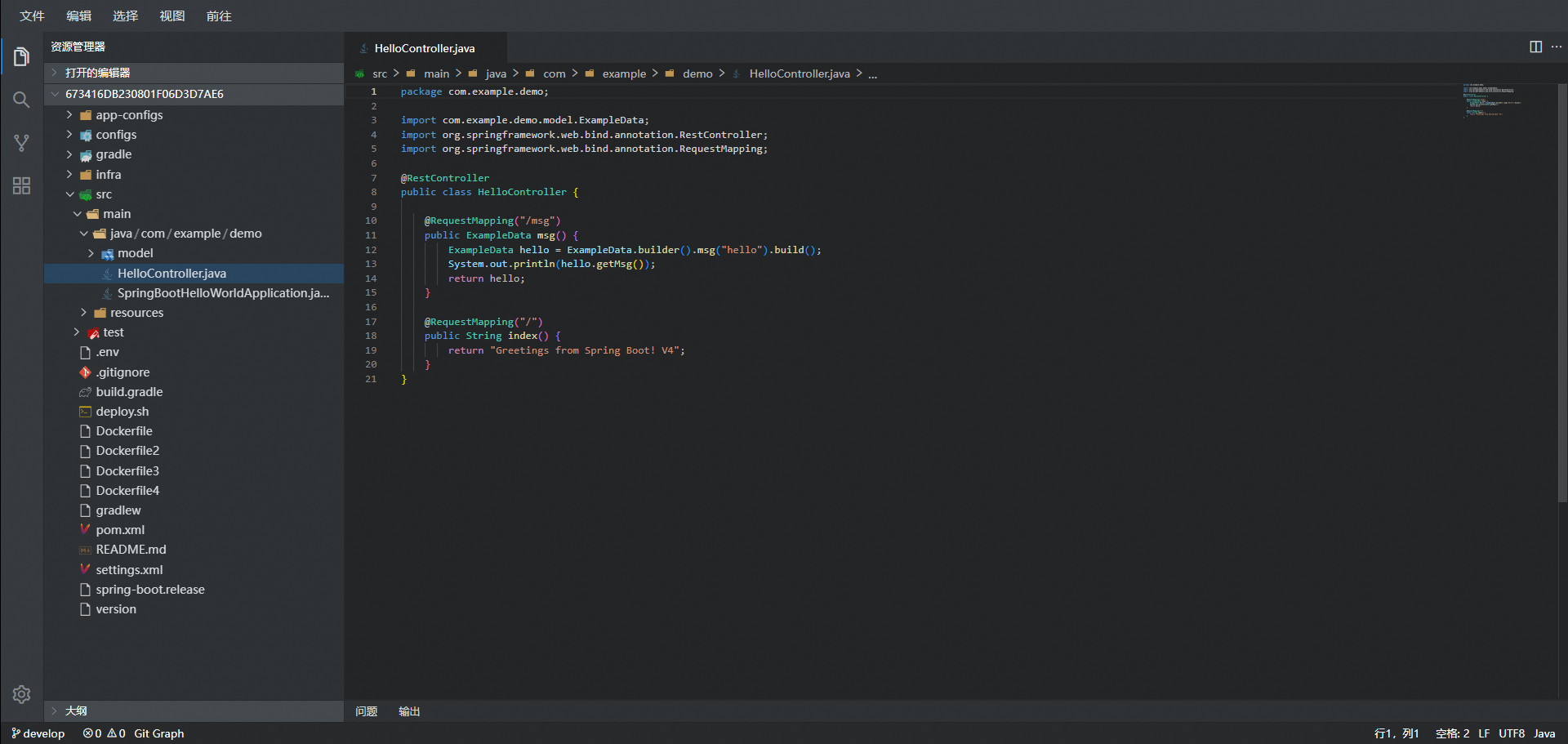1568x744 pixels.
Task: Click the configs folder icon
Action: click(x=85, y=135)
